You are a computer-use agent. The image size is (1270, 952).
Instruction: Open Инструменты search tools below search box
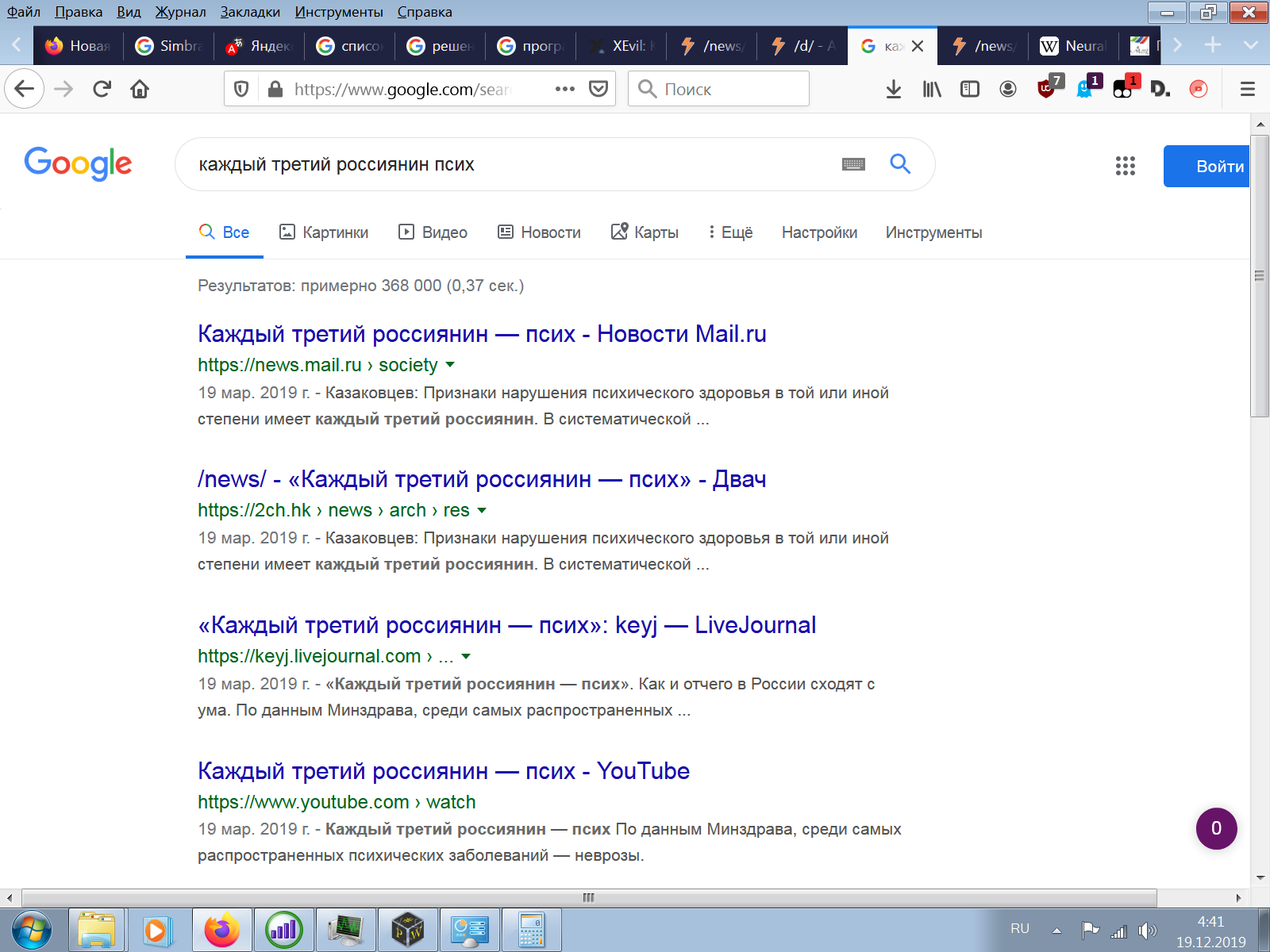933,232
